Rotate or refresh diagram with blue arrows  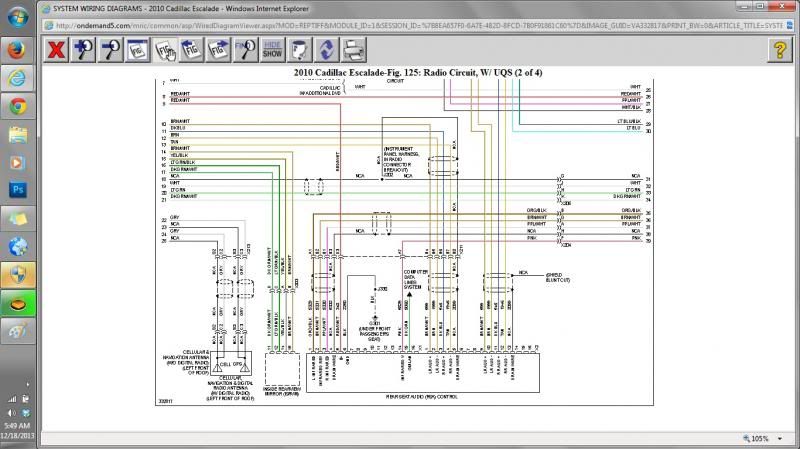tap(327, 50)
